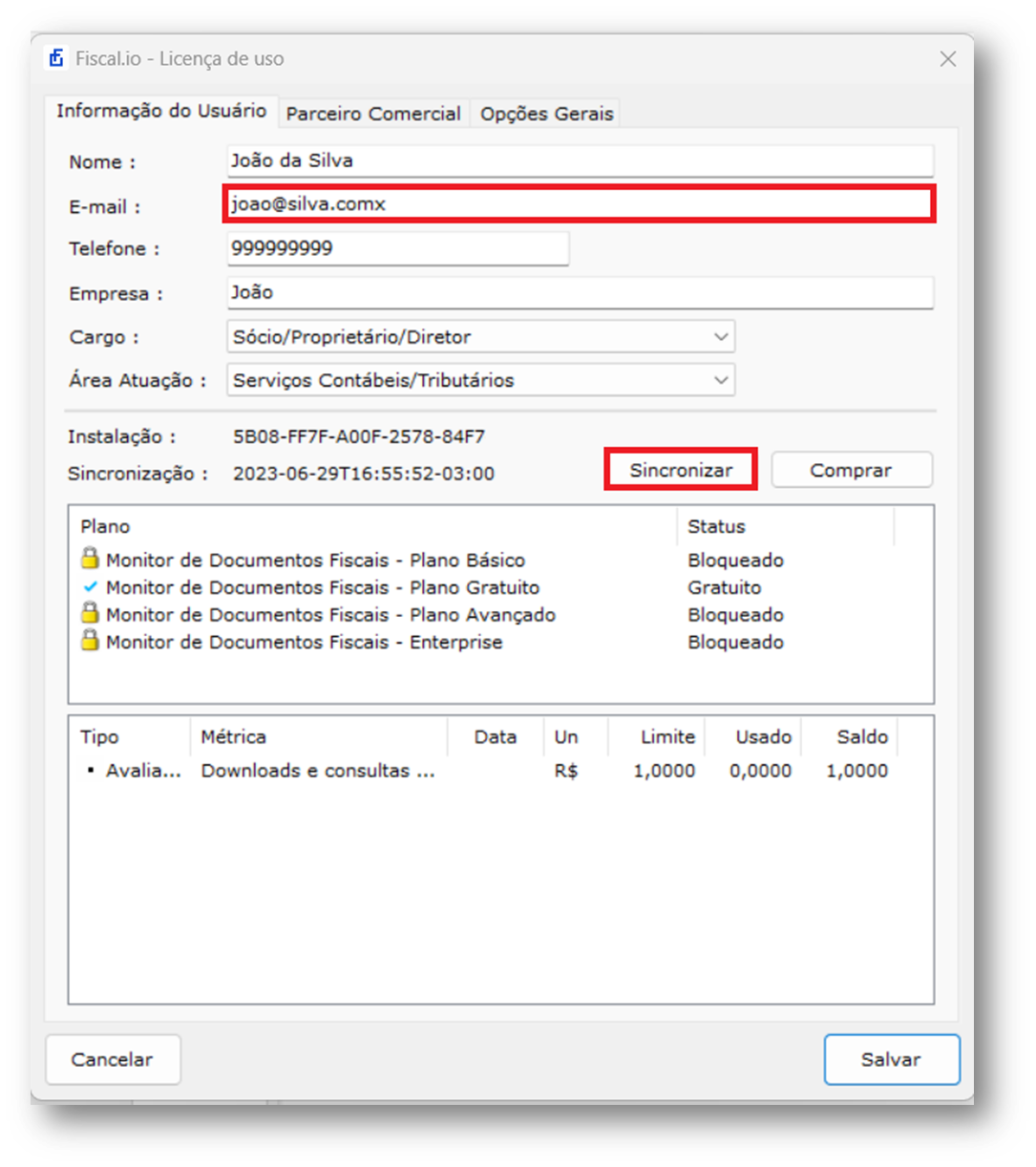Click the Métrica column header

coord(319,736)
